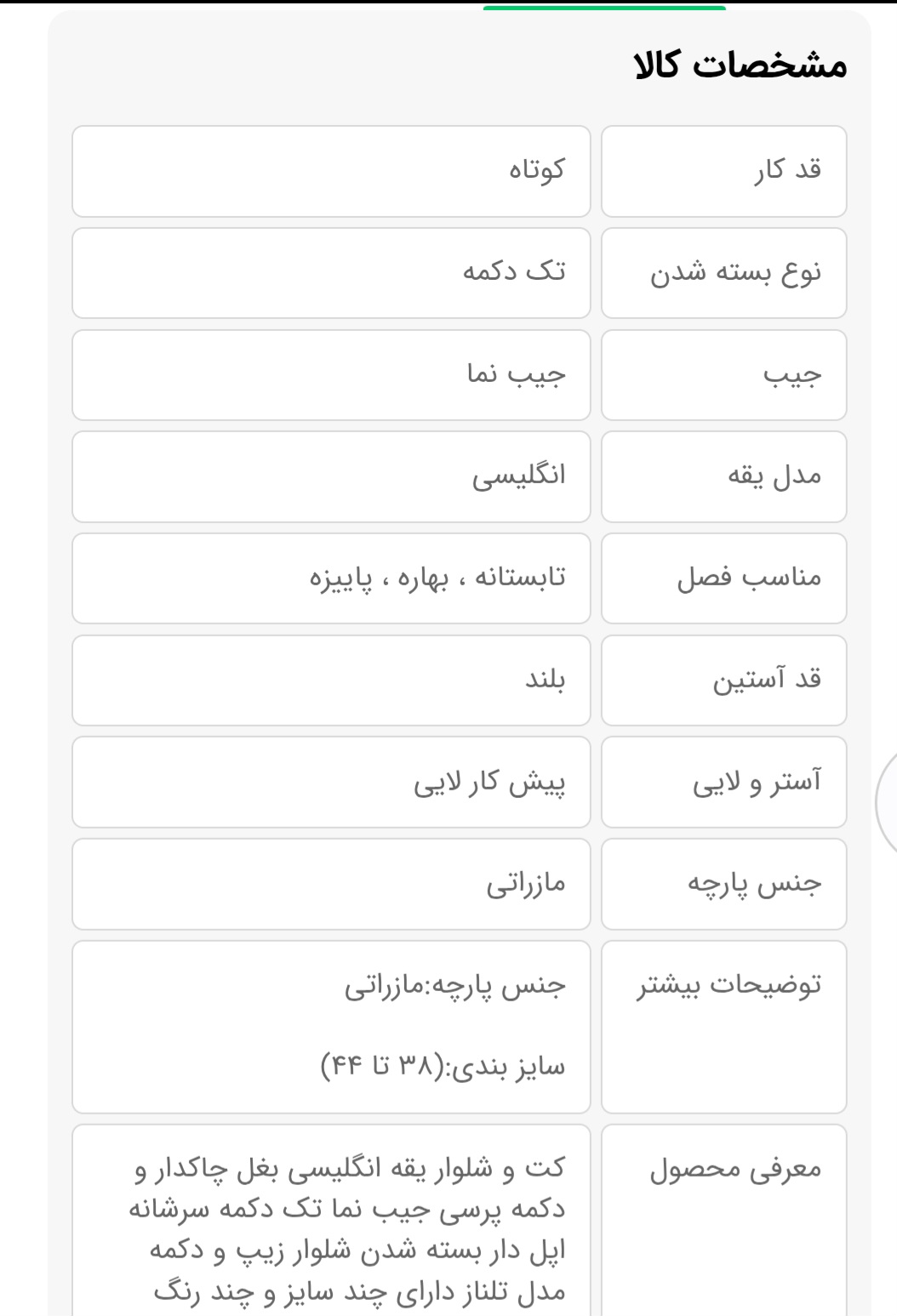This screenshot has height=1316, width=897.
Task: Select the 'مناسب فصل' label cell
Action: click(x=723, y=578)
